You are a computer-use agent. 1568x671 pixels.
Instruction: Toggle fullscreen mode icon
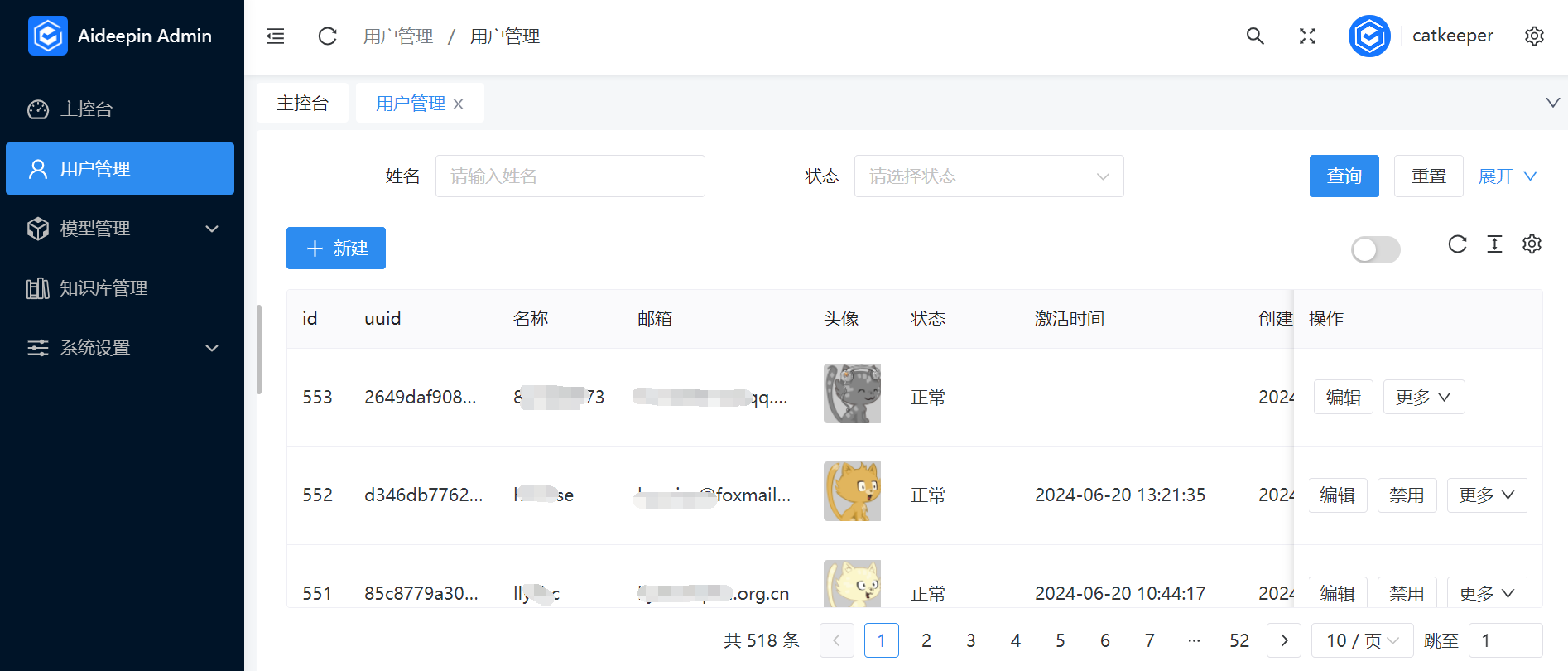tap(1307, 36)
